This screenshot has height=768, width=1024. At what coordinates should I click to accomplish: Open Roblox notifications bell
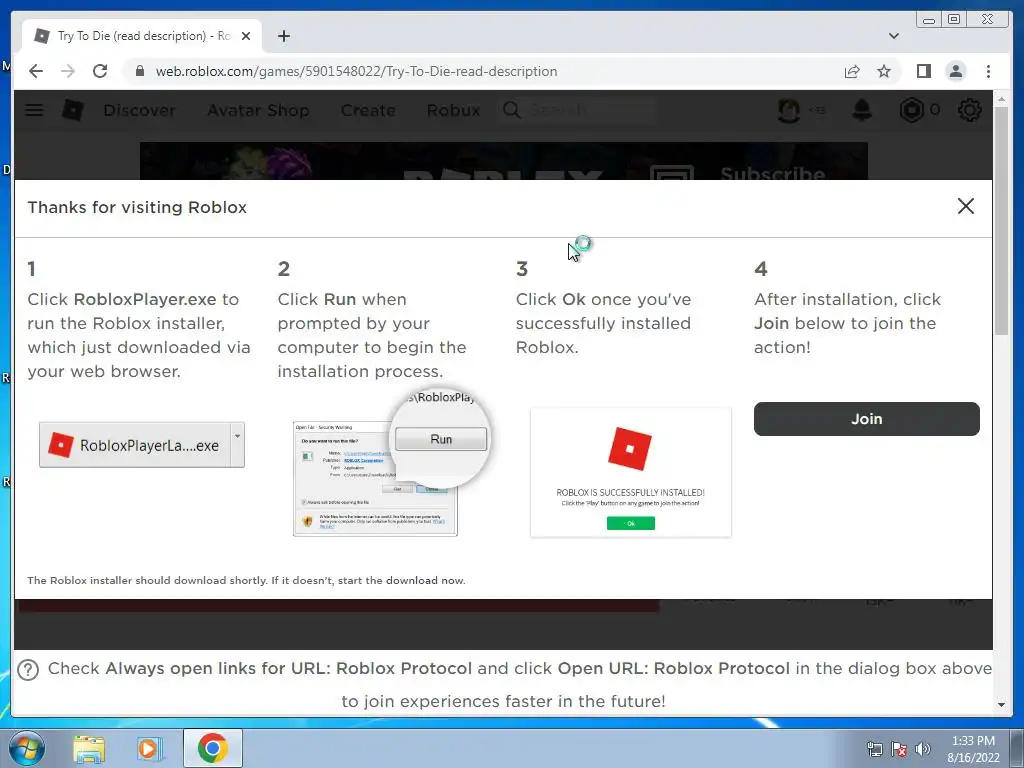[x=862, y=110]
